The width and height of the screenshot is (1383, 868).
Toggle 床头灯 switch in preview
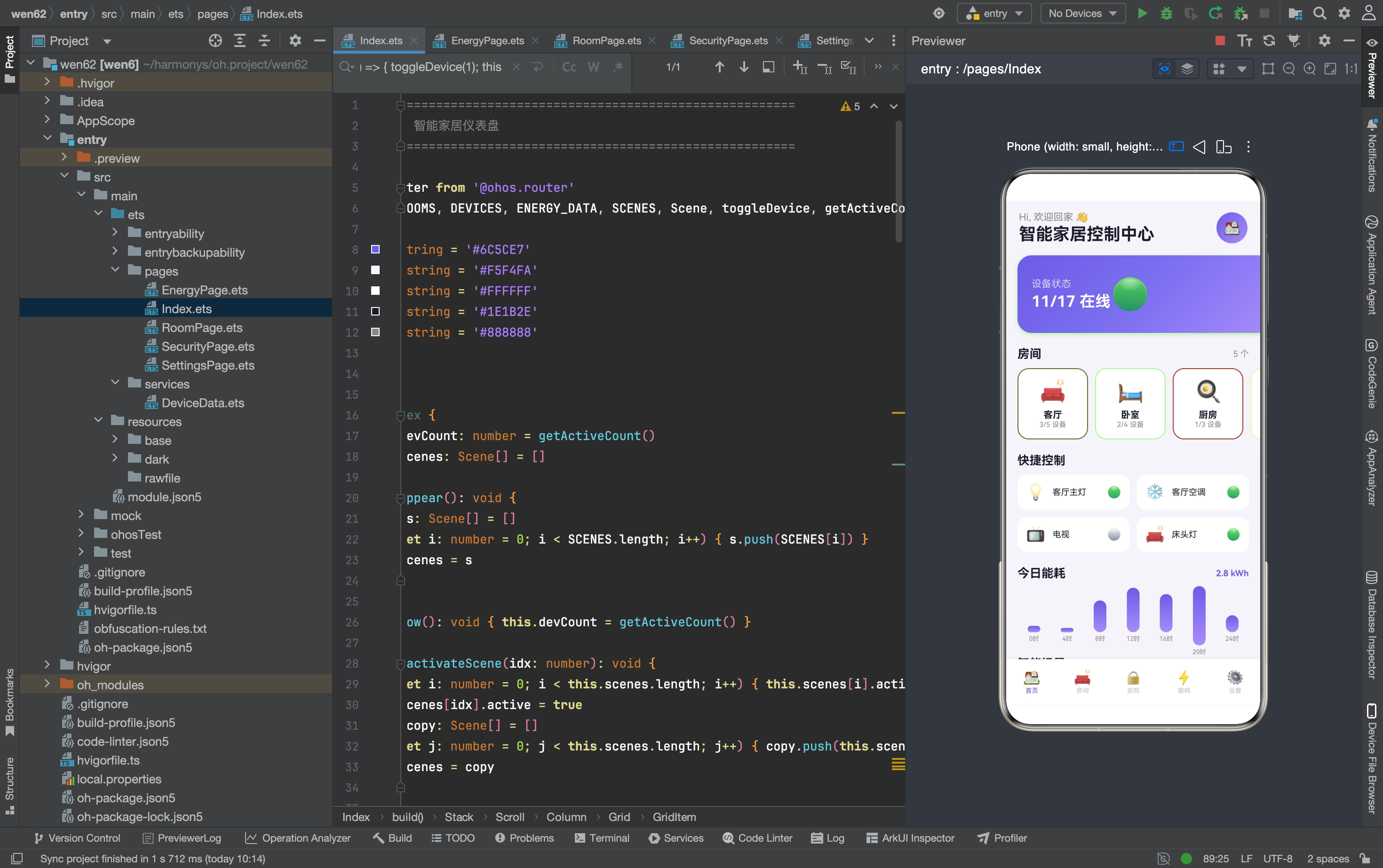coord(1233,535)
